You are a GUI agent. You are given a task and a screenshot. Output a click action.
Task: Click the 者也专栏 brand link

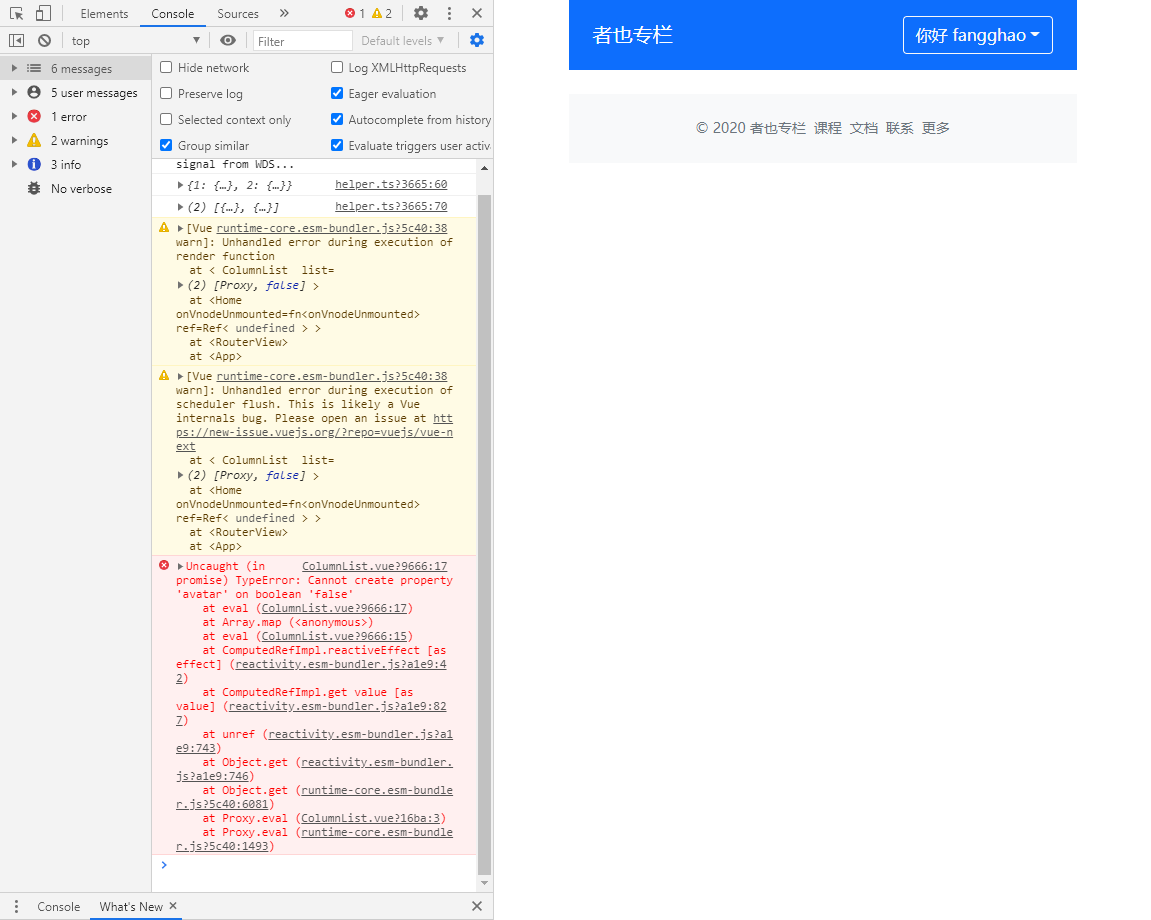click(x=633, y=35)
